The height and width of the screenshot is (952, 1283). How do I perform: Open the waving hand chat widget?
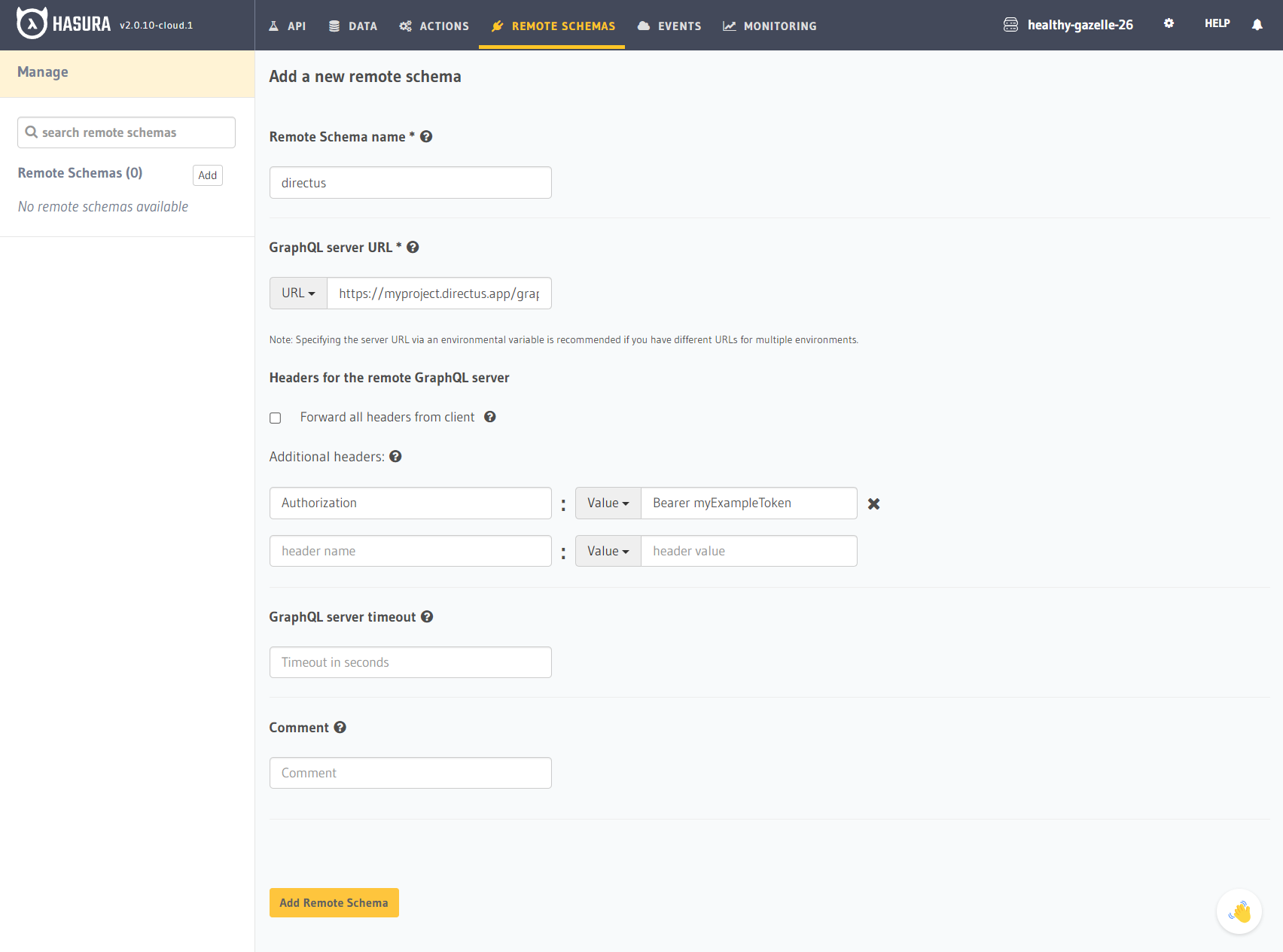1239,911
